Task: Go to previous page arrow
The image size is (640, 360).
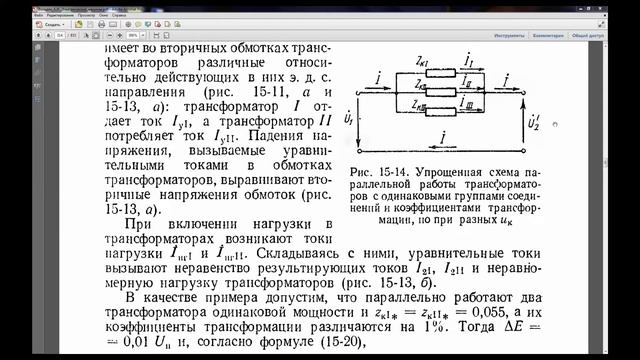Action: (38, 36)
